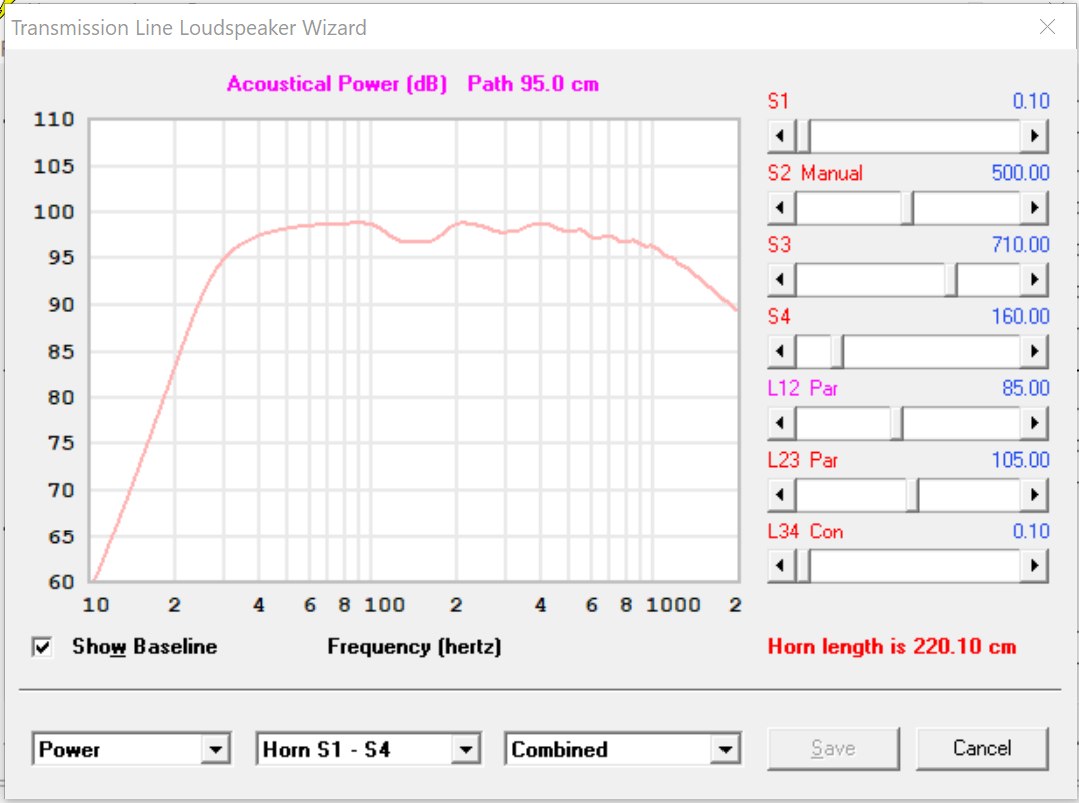Click the Frequency (hertz) axis label
This screenshot has height=803, width=1079.
click(414, 647)
